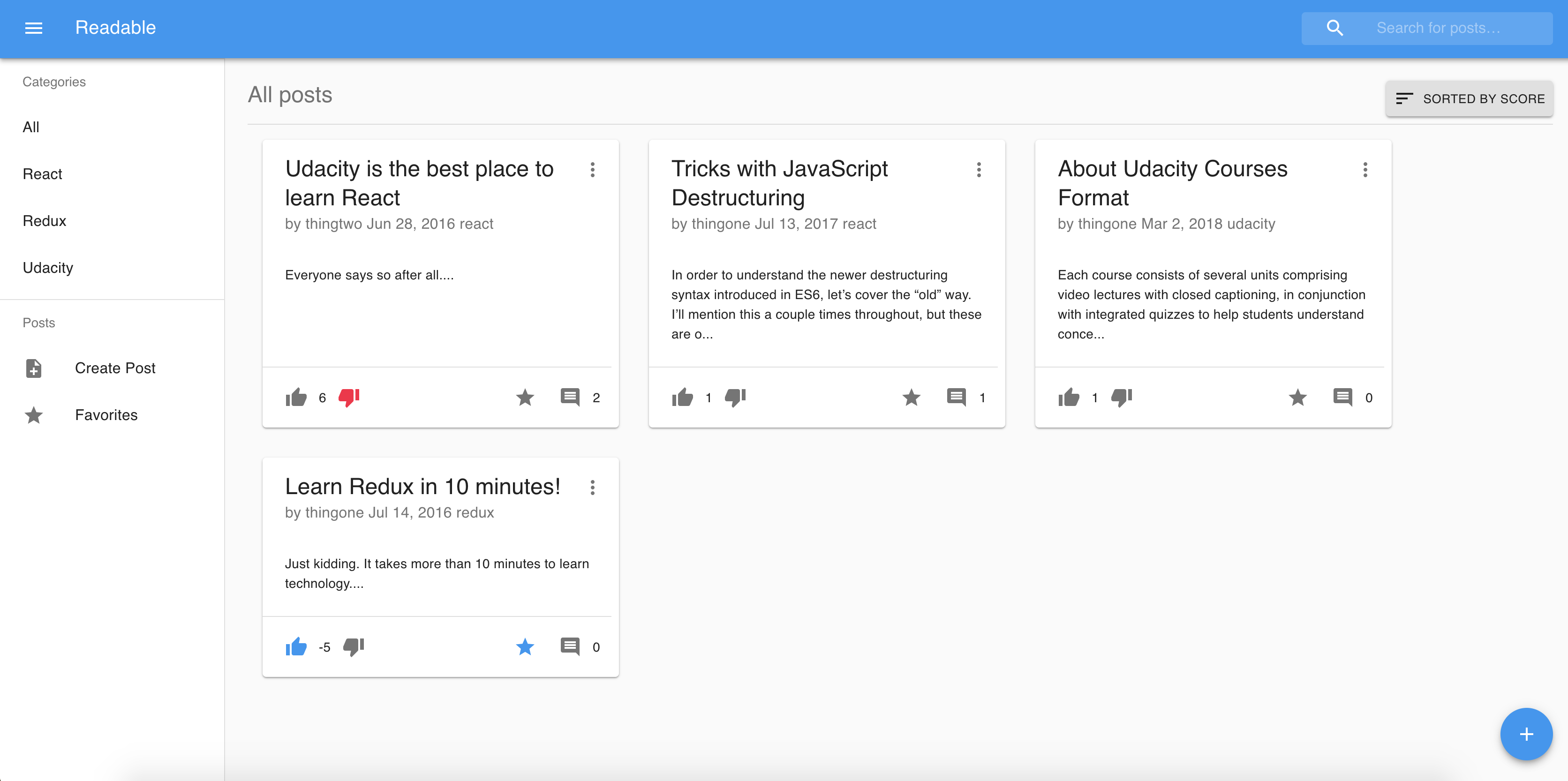Open the Learn Redux in 10 minutes title
Viewport: 1568px width, 781px height.
[x=422, y=487]
